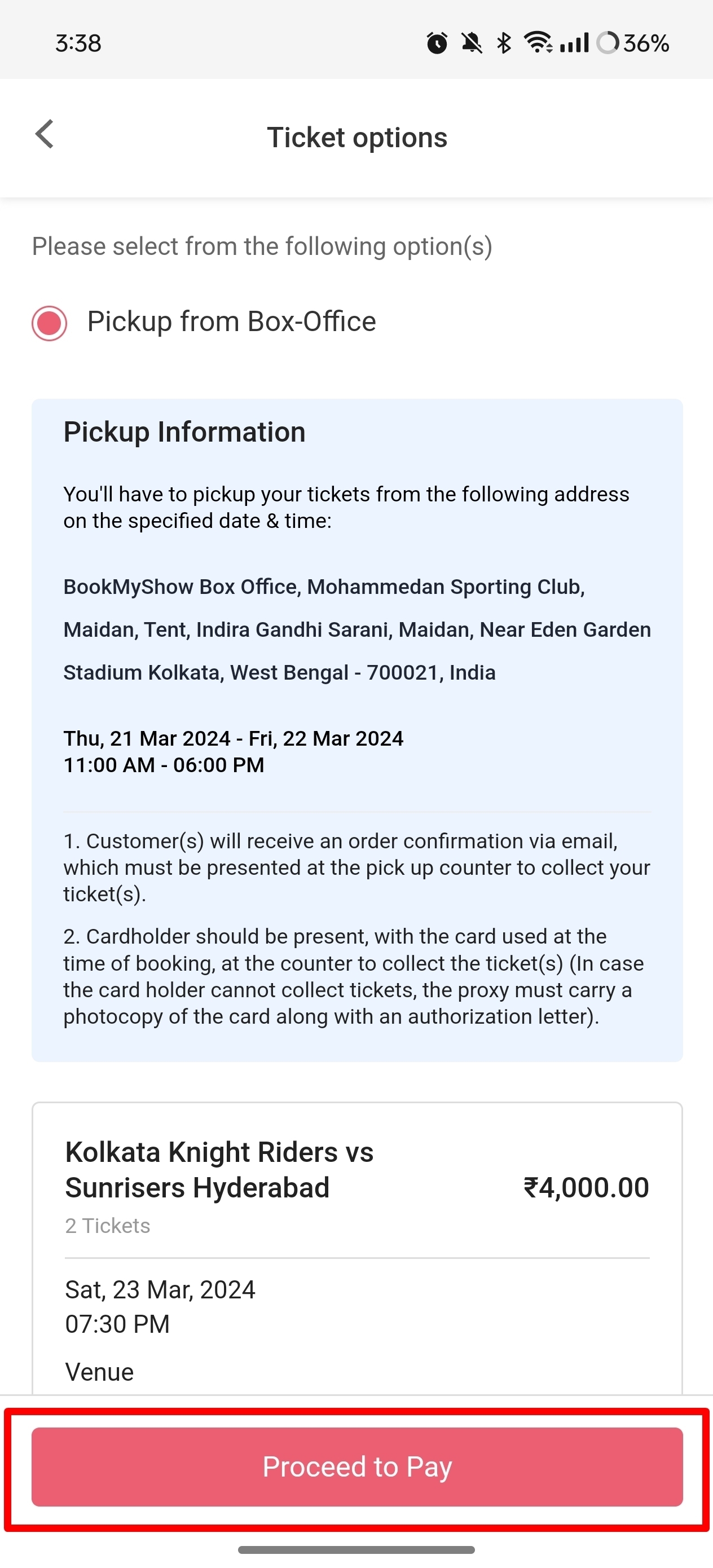The height and width of the screenshot is (1568, 713).
Task: Tap the cellular signal strength icon
Action: (x=573, y=43)
